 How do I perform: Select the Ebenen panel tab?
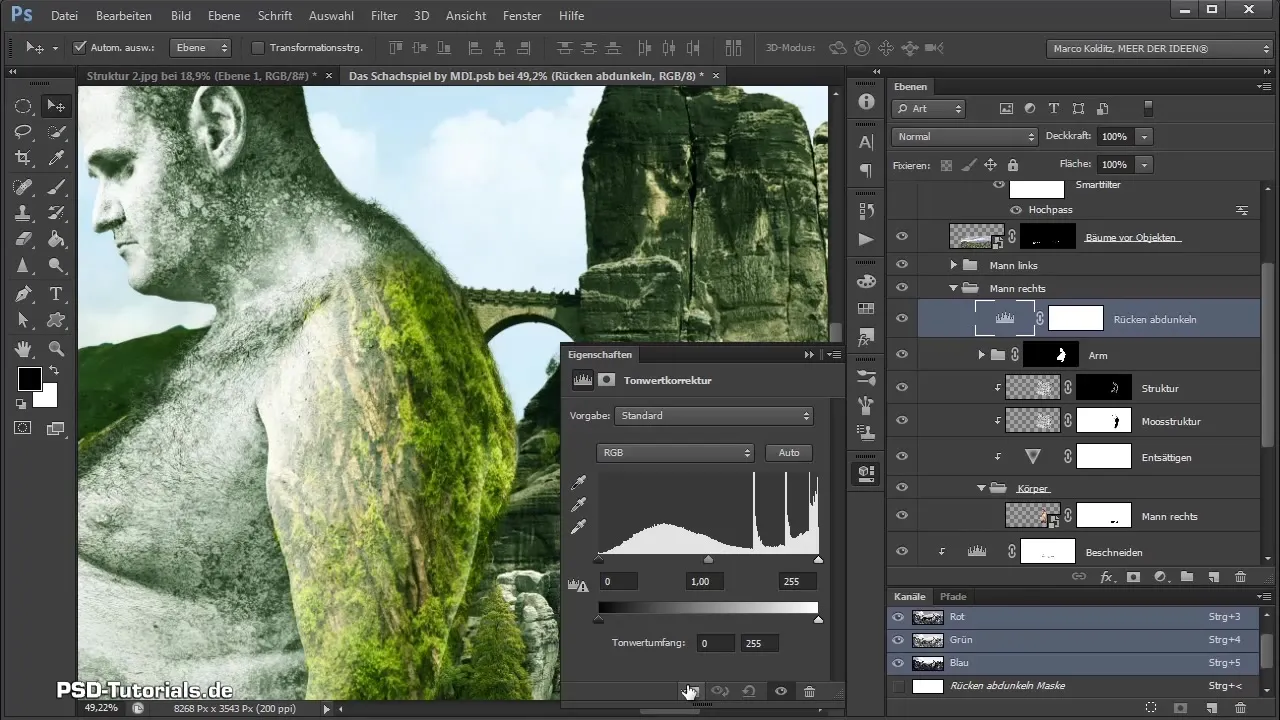point(910,87)
